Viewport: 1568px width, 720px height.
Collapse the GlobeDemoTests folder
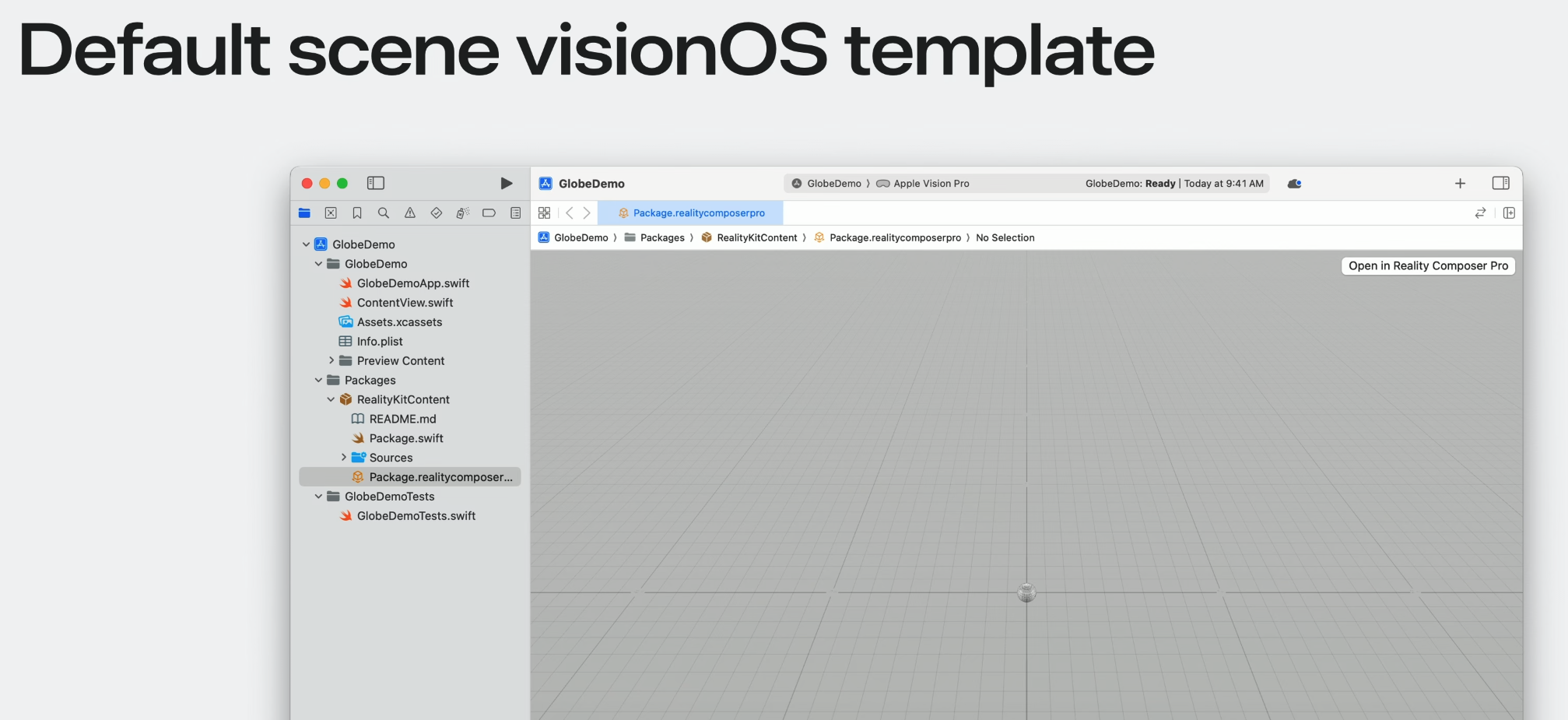[318, 497]
